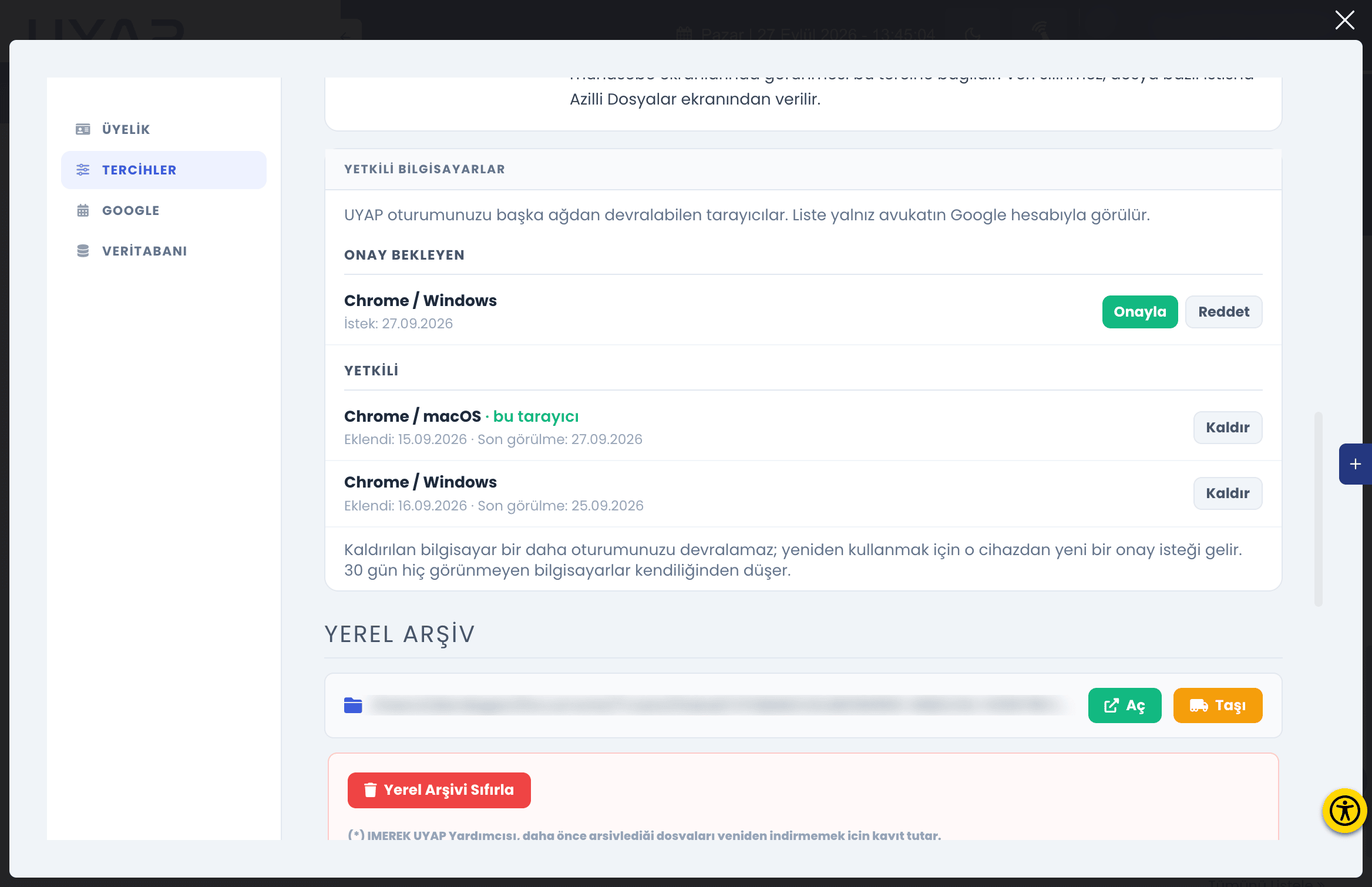Open the ÜYELİK section

click(163, 129)
